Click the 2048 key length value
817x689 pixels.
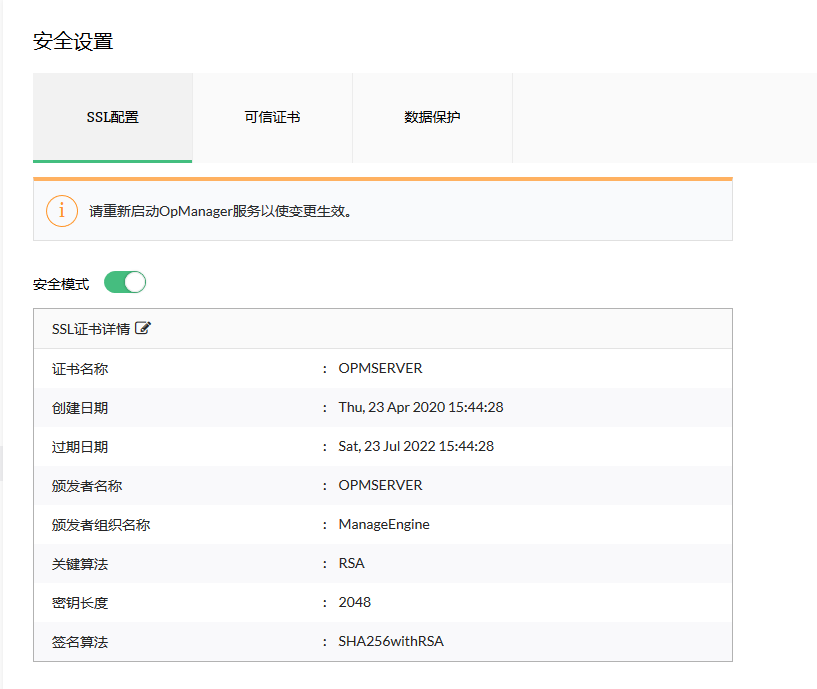355,602
